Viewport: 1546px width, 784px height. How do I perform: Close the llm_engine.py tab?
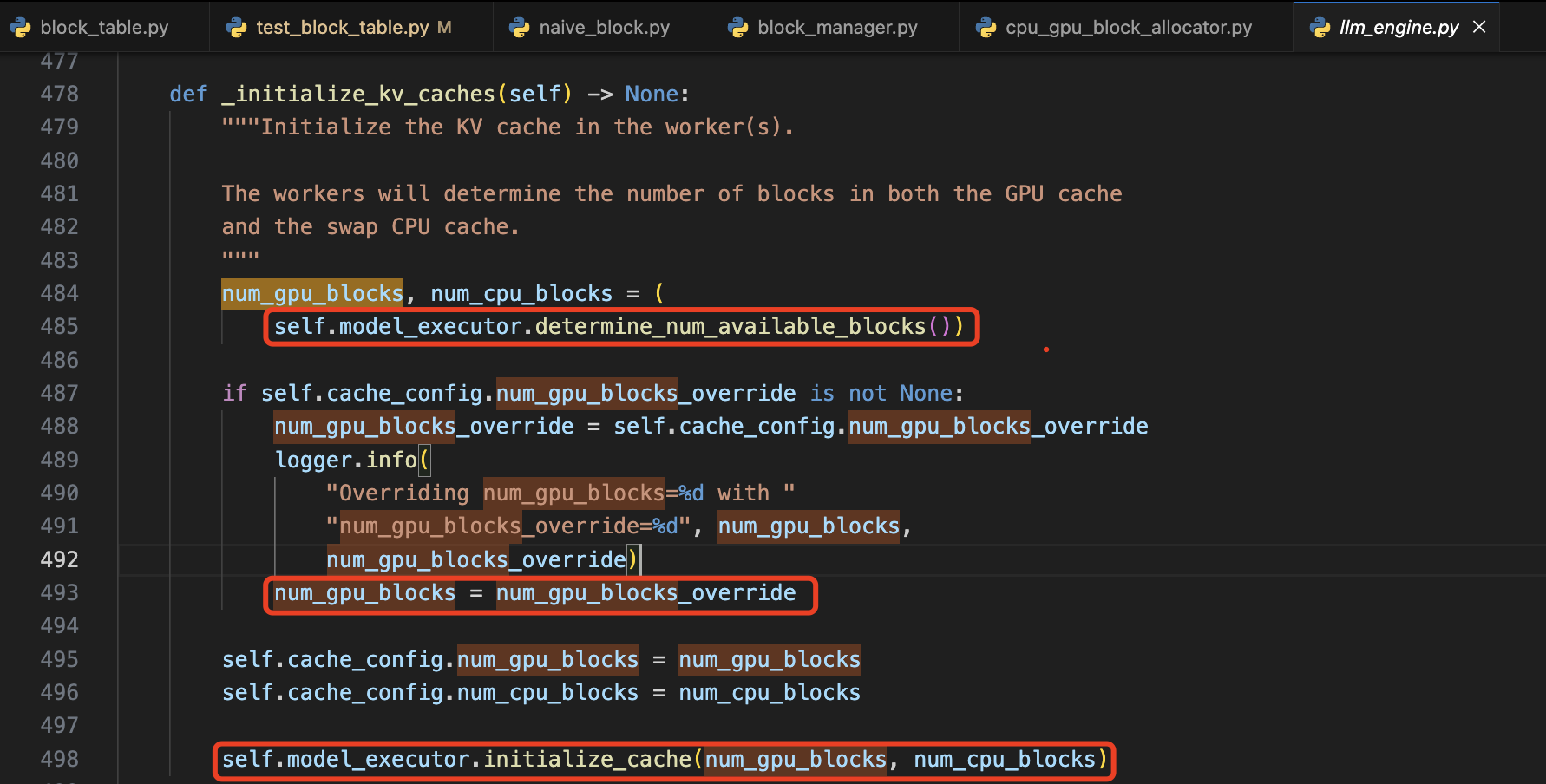(1480, 27)
